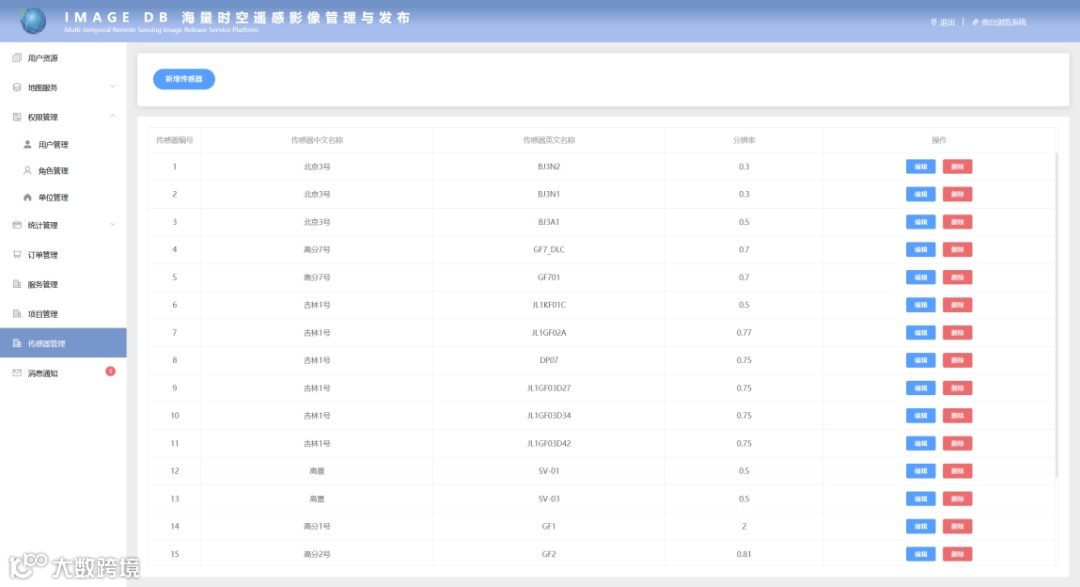Click the resolution value 0.77
The height and width of the screenshot is (587, 1080).
click(x=744, y=333)
